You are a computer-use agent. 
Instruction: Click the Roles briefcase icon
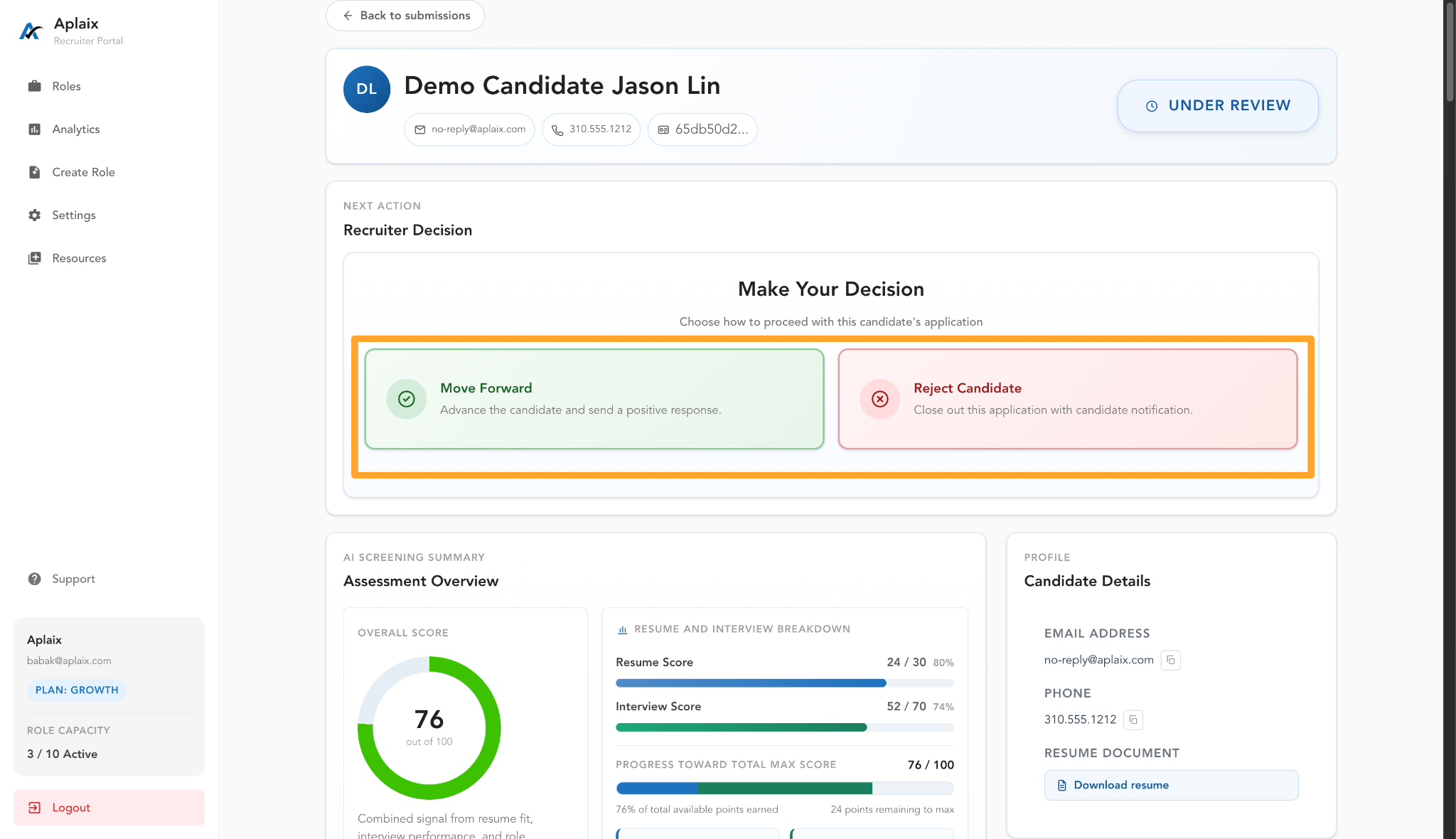click(x=34, y=86)
